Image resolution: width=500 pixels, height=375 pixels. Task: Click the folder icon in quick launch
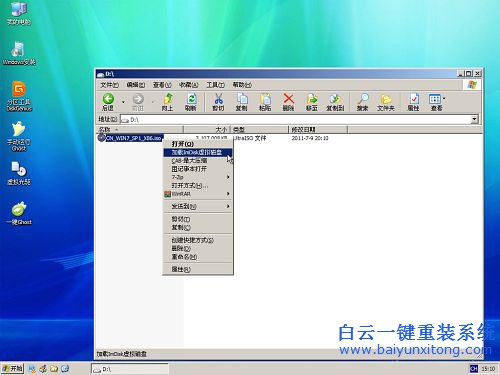(x=54, y=368)
